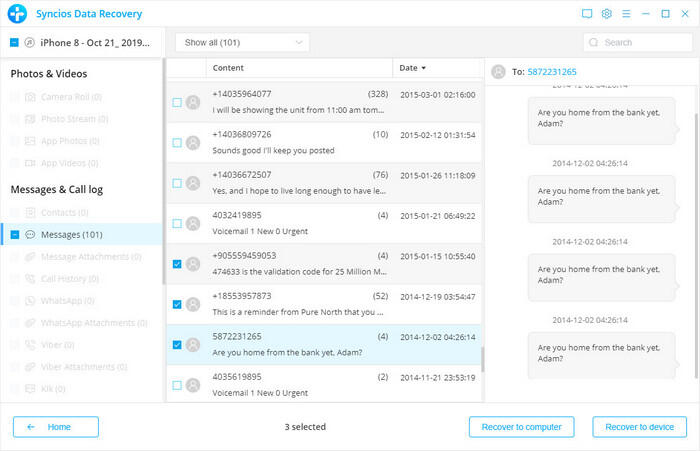
Task: Toggle the Messages category checkbox in sidebar
Action: (x=15, y=234)
